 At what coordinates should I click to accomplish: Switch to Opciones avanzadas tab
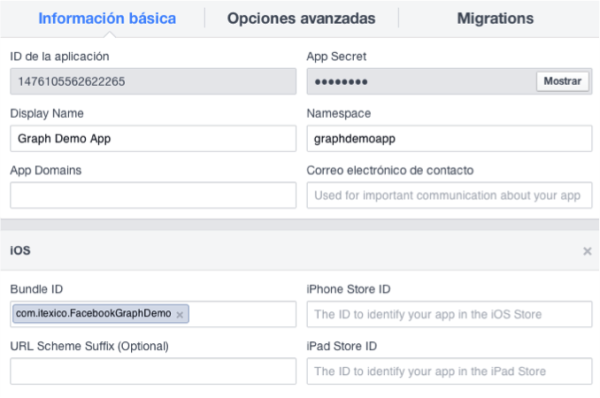(301, 18)
